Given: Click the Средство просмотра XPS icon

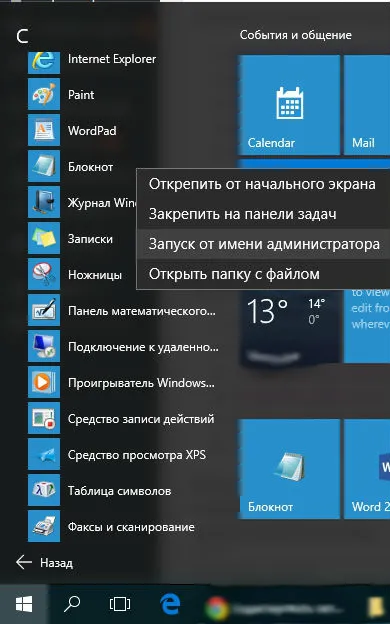Looking at the screenshot, I should [44, 454].
